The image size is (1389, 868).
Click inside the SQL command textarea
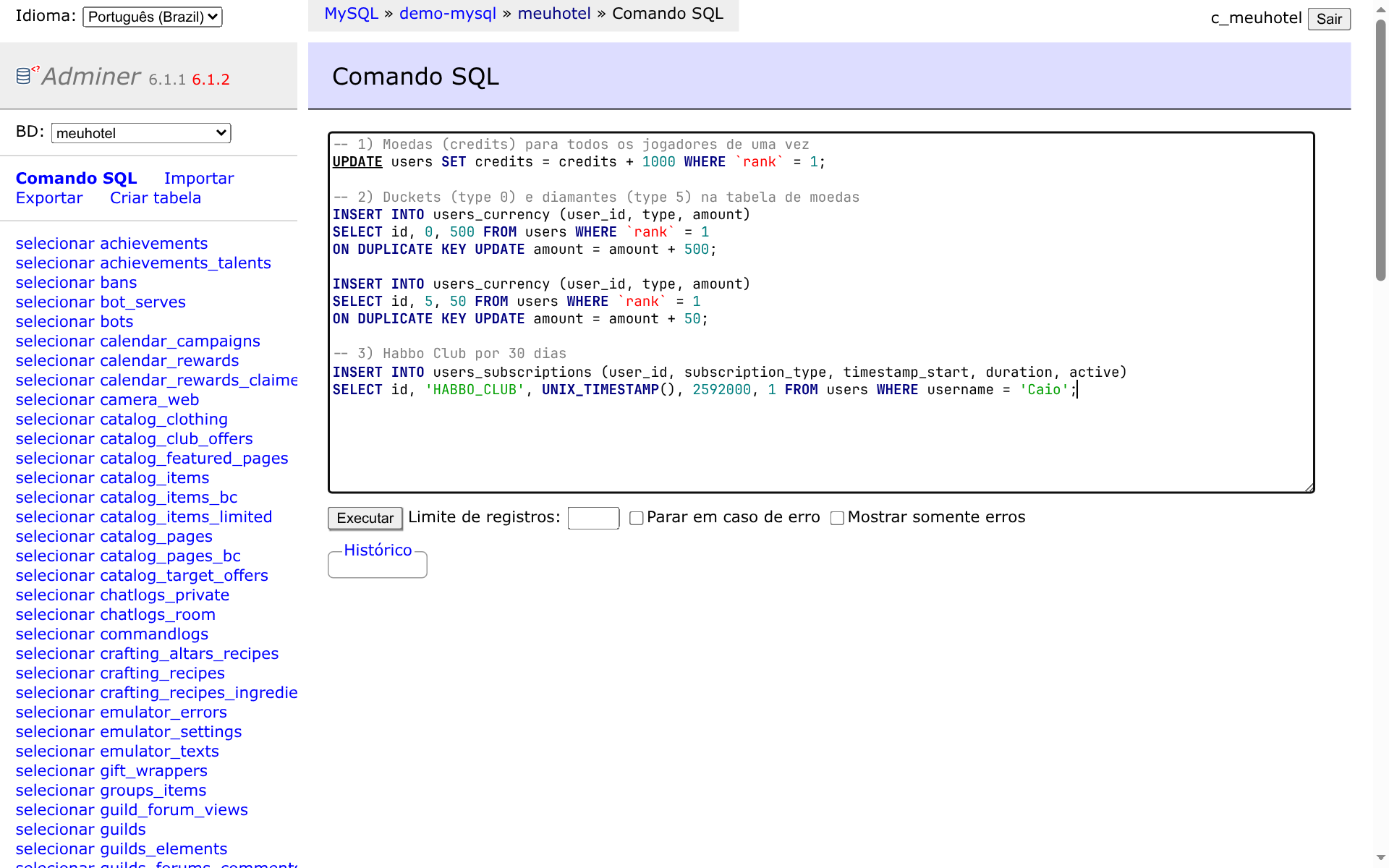tap(821, 312)
